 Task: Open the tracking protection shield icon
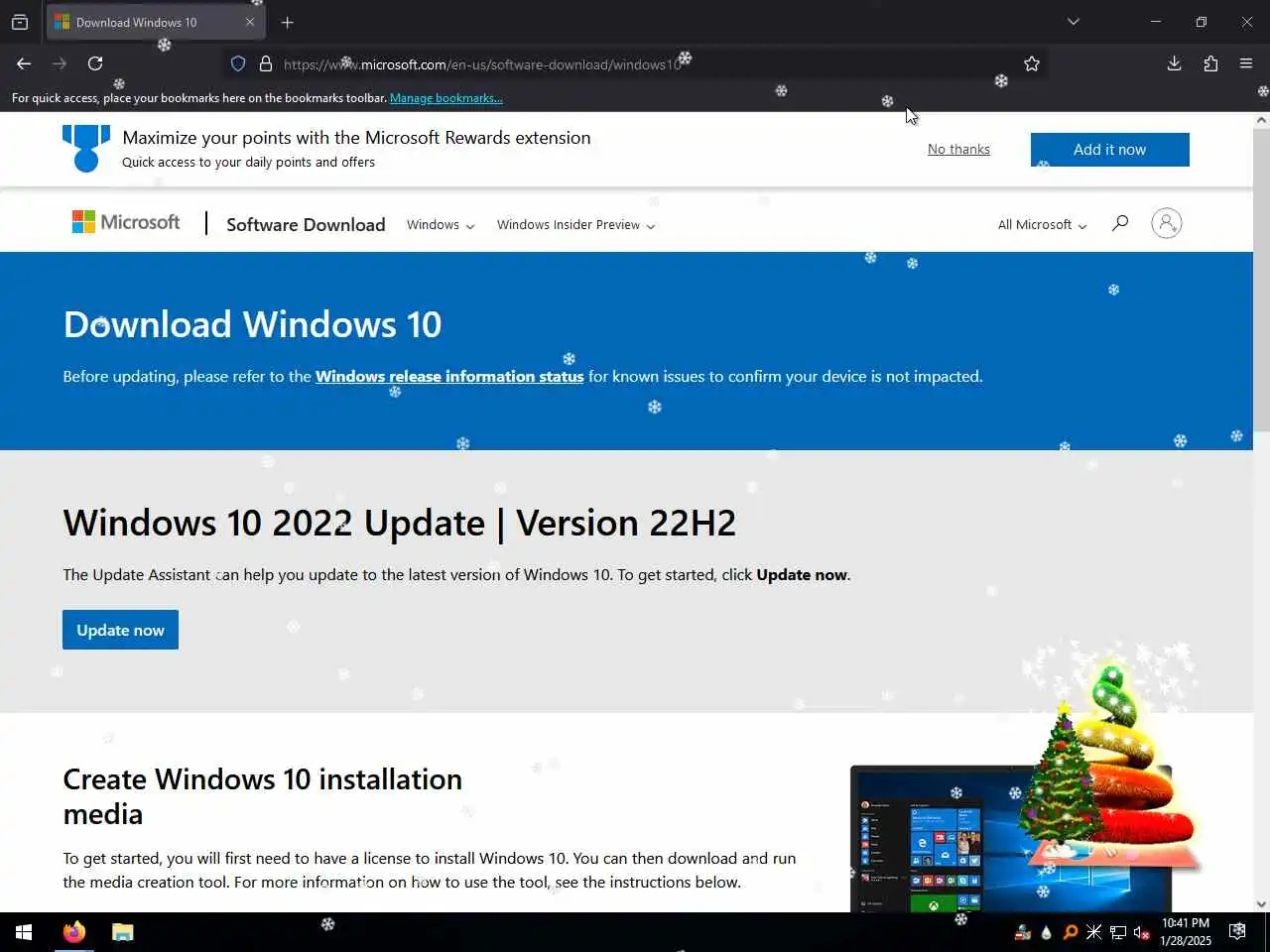coord(238,63)
